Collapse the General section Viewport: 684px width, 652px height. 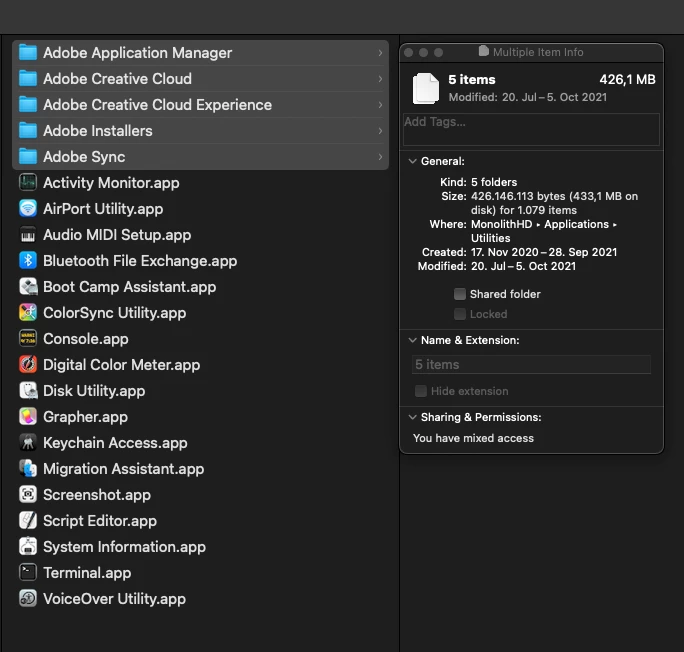[x=412, y=161]
